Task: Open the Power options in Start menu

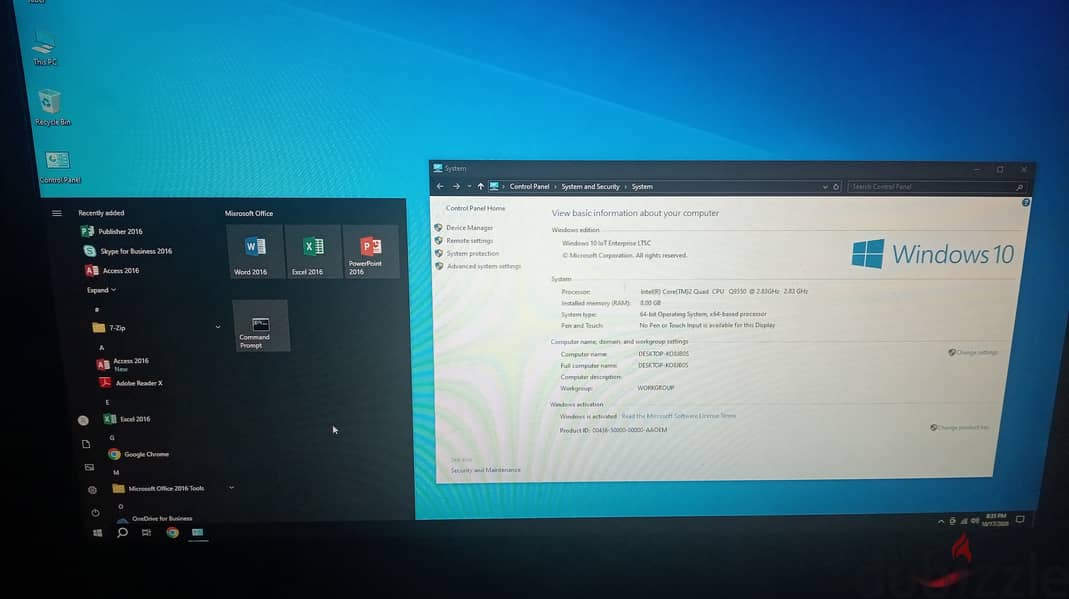Action: [95, 513]
